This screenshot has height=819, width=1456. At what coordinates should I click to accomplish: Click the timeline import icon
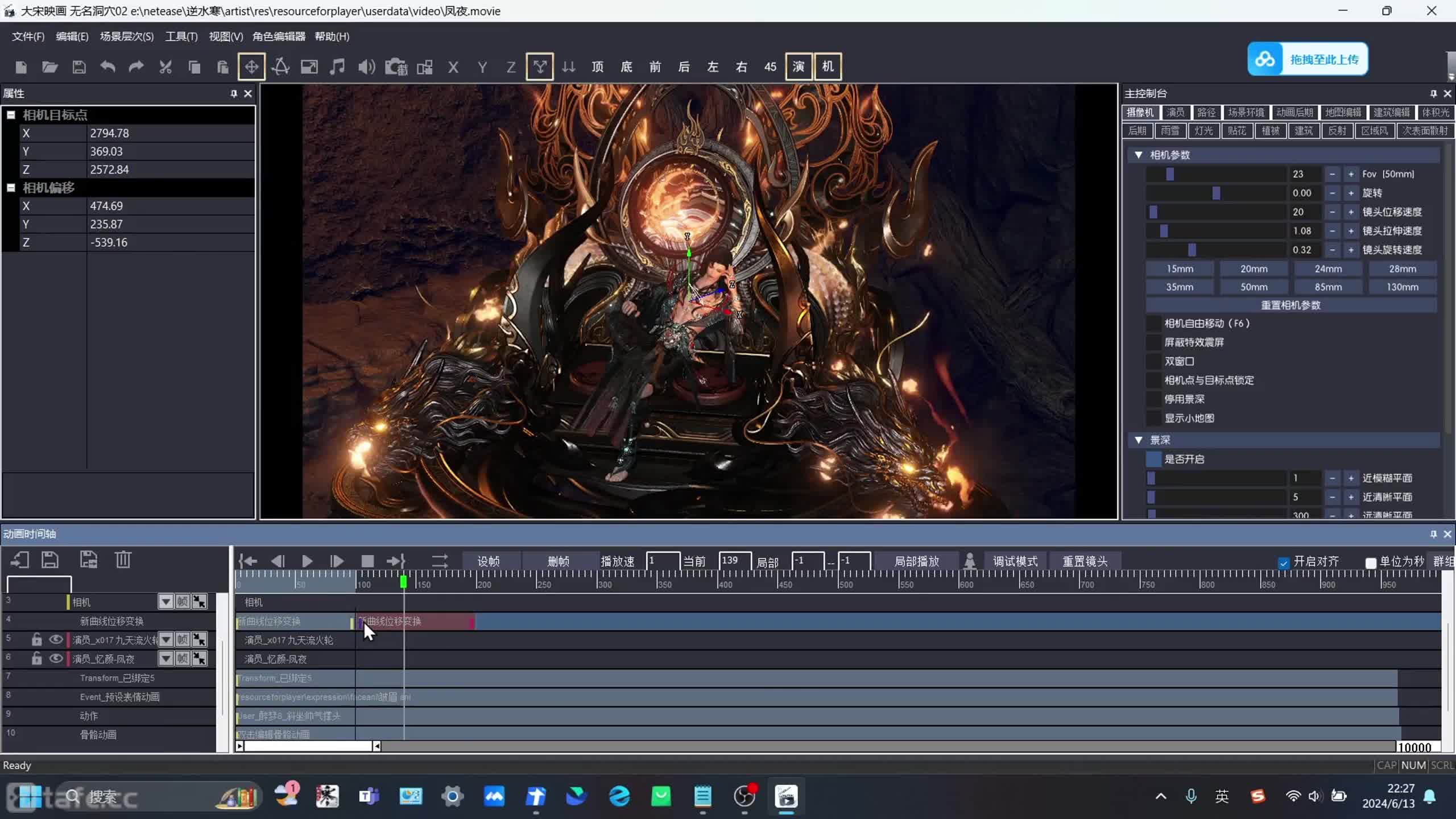[20, 560]
